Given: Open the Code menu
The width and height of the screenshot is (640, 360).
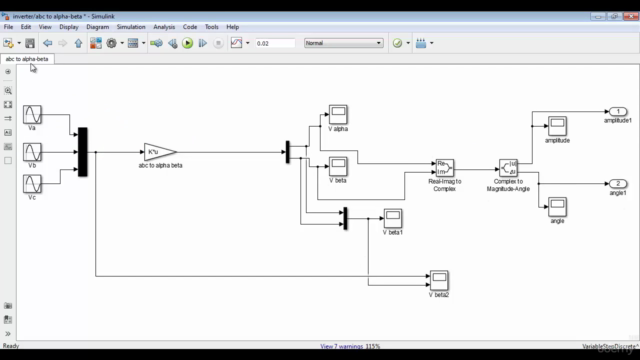Looking at the screenshot, I should click(x=190, y=27).
